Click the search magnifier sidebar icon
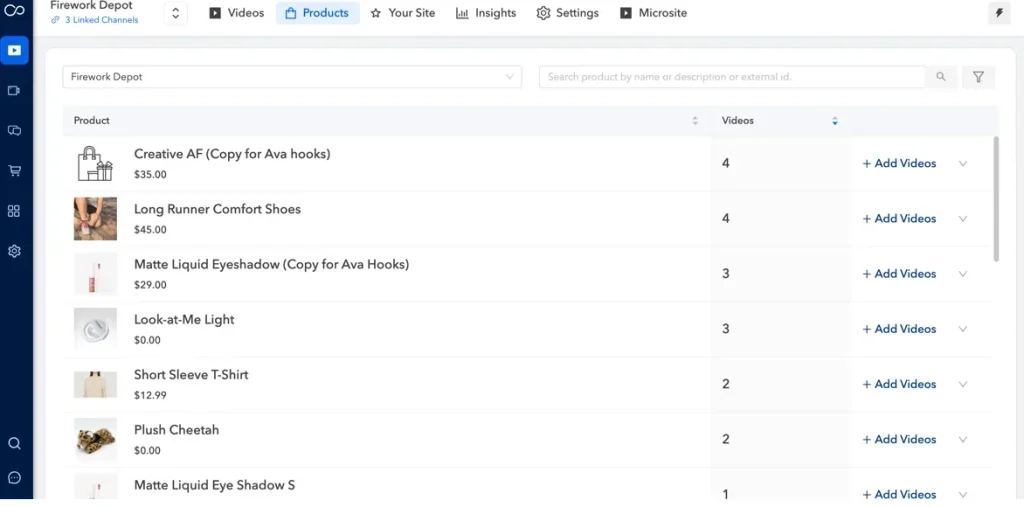This screenshot has width=1024, height=507. 14,444
